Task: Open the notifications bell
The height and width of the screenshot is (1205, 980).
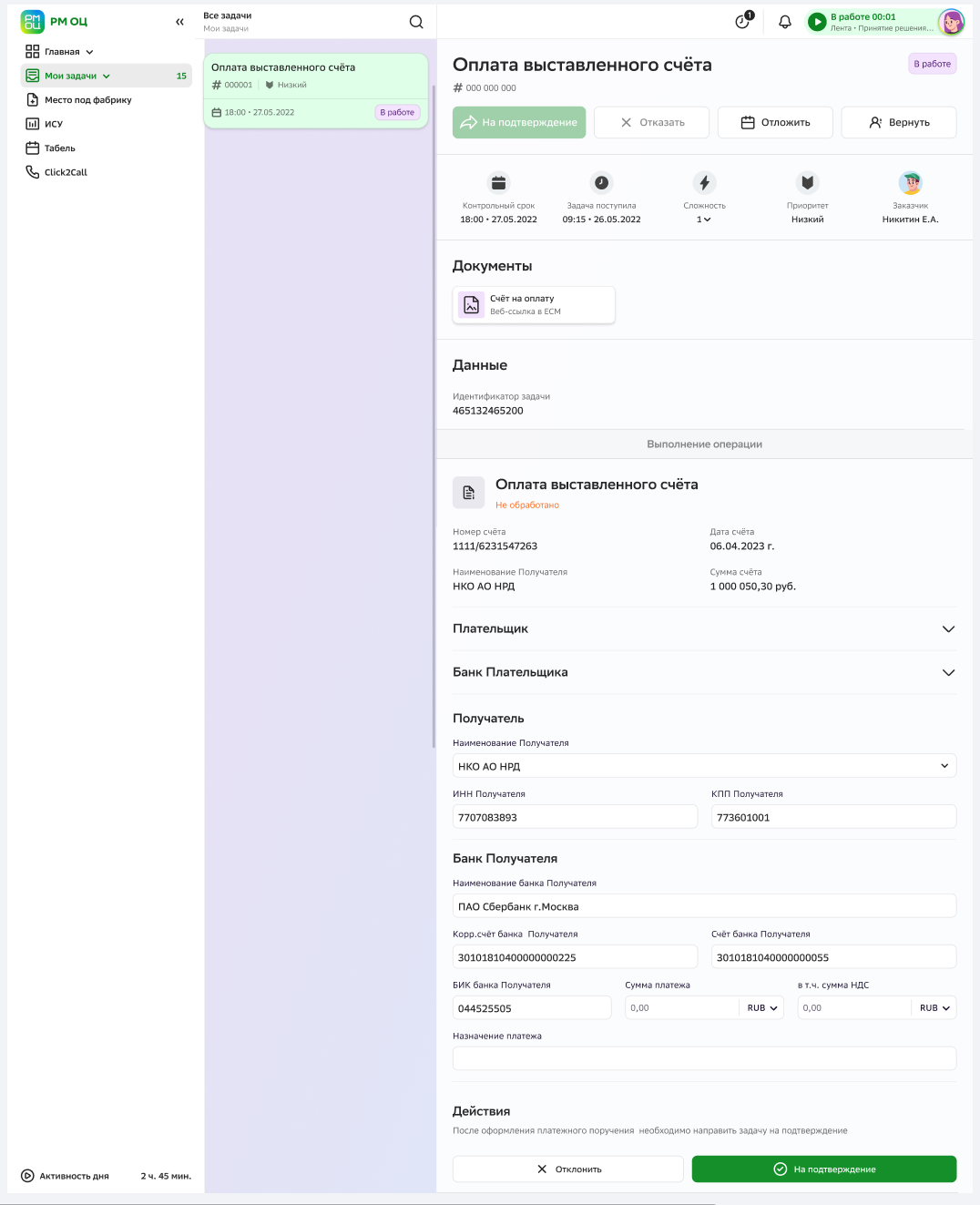Action: [x=784, y=22]
